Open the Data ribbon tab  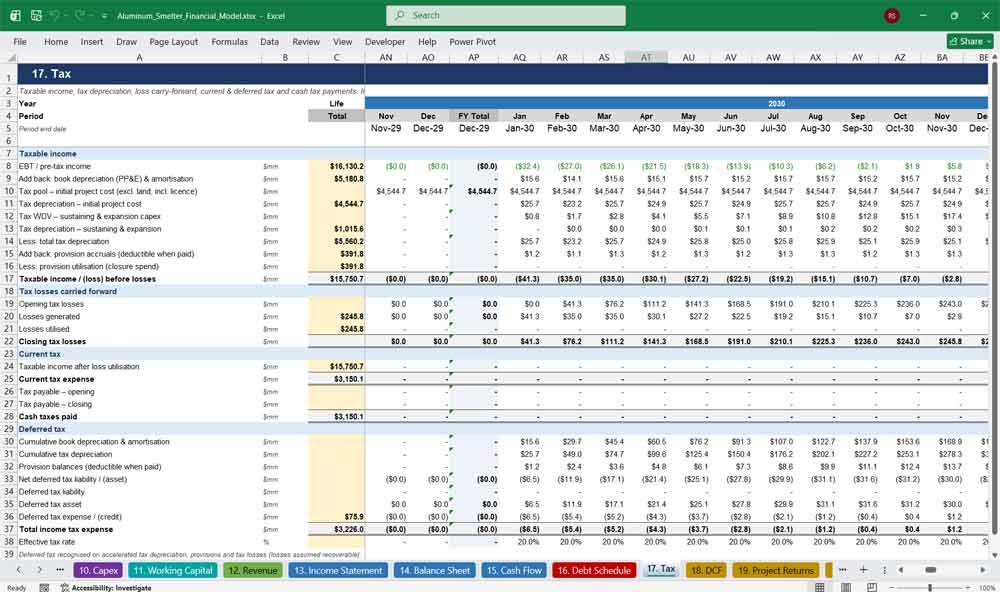[269, 41]
